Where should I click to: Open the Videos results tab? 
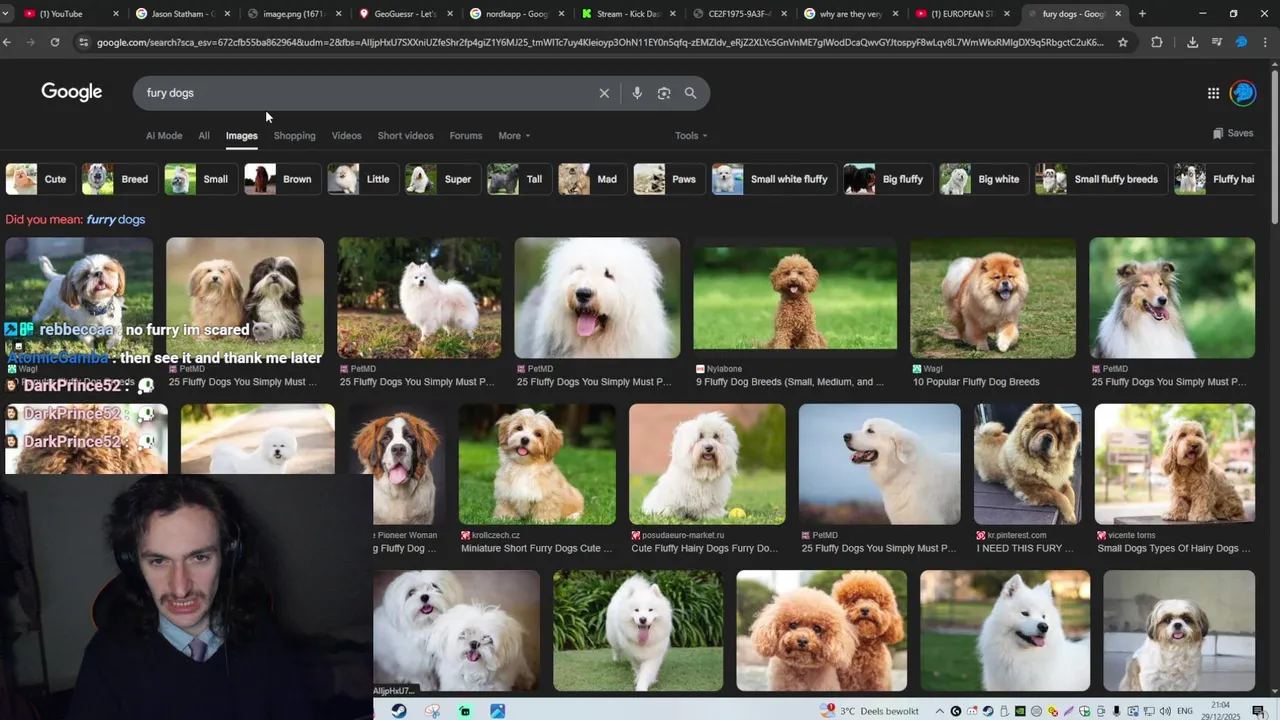(x=346, y=136)
